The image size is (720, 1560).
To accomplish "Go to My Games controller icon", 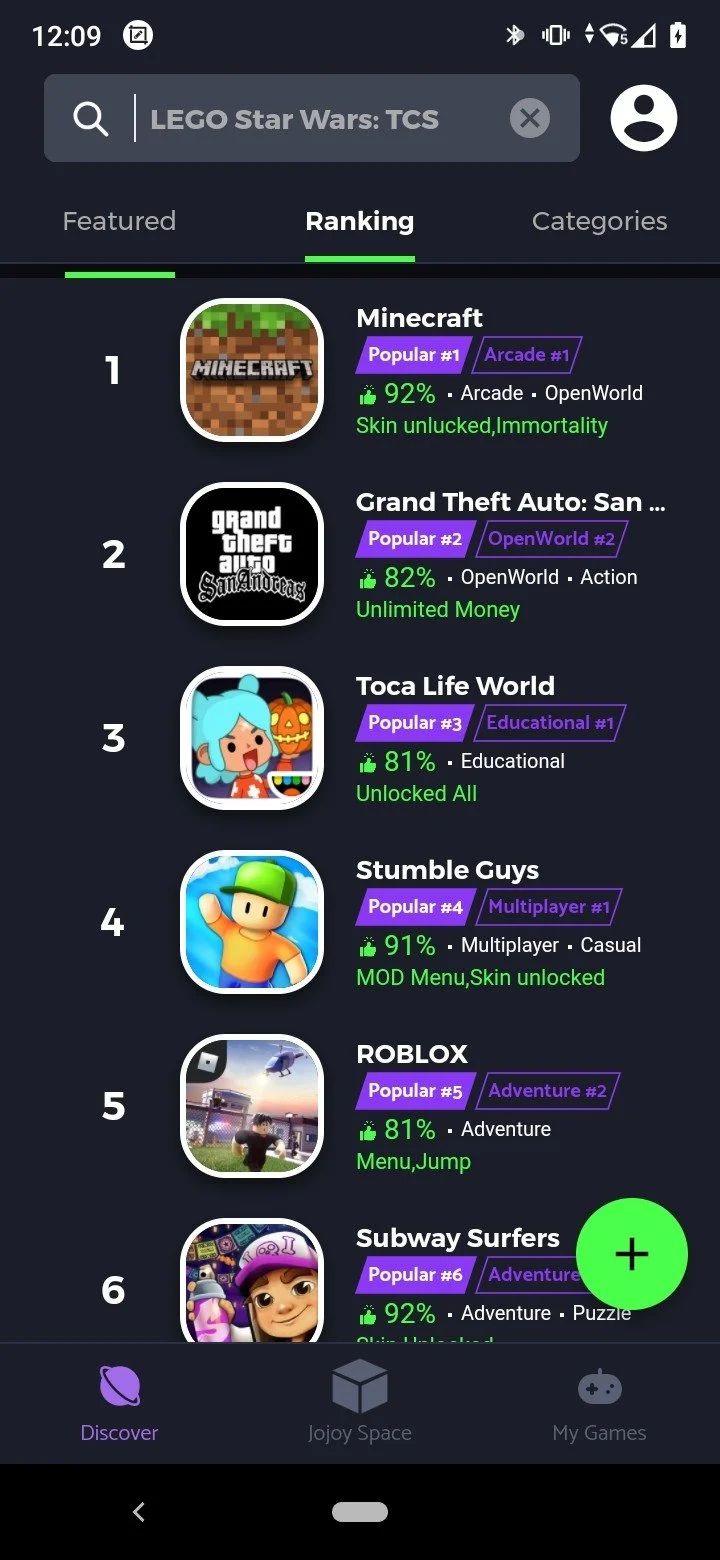I will click(600, 1387).
